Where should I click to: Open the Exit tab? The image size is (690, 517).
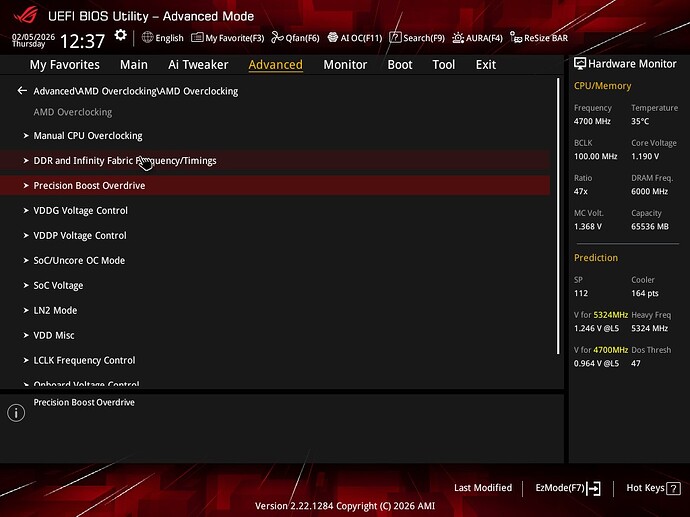click(486, 65)
